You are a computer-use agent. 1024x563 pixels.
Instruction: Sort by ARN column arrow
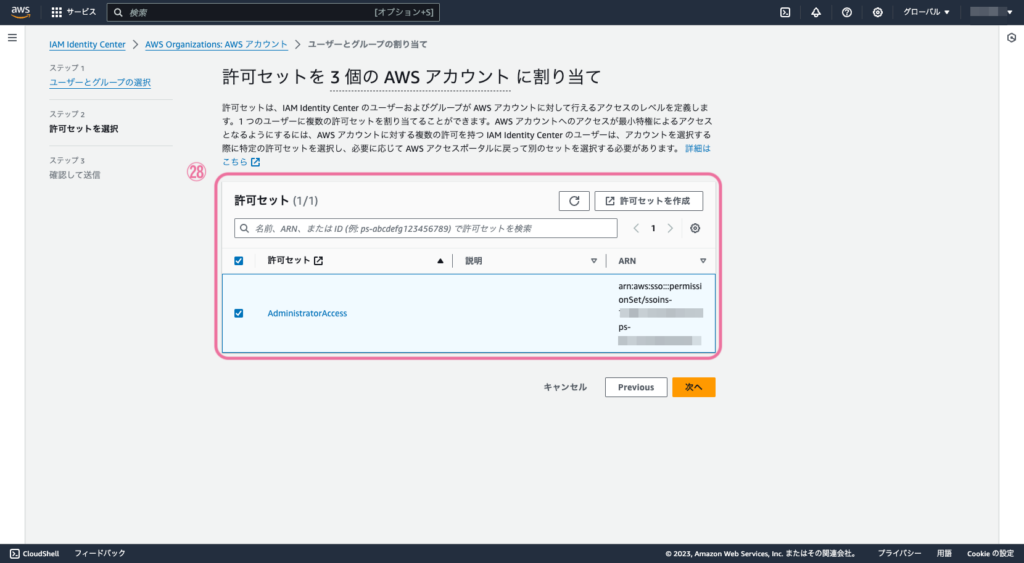[703, 261]
